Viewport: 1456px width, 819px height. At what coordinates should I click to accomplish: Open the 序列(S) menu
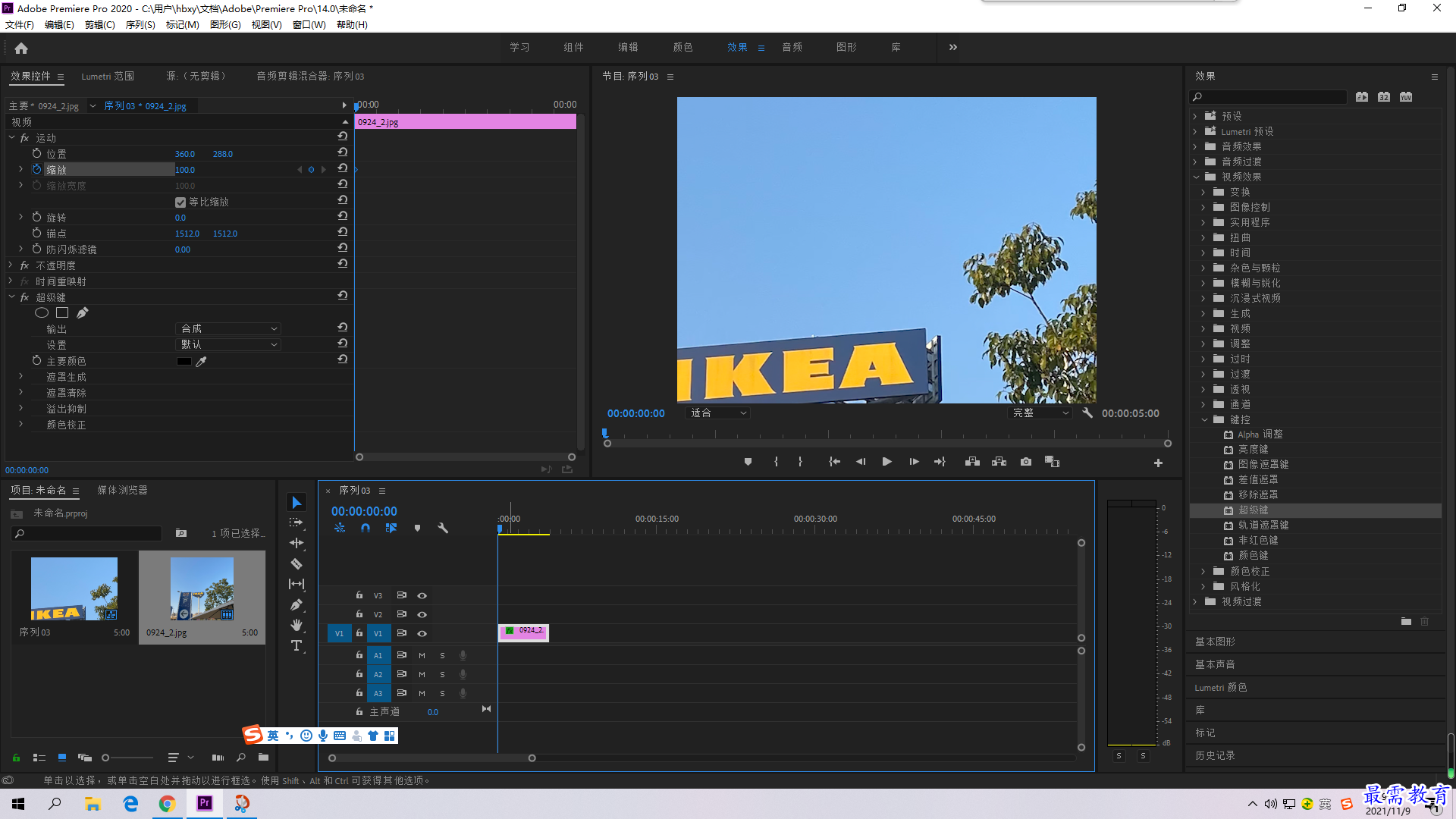point(140,25)
